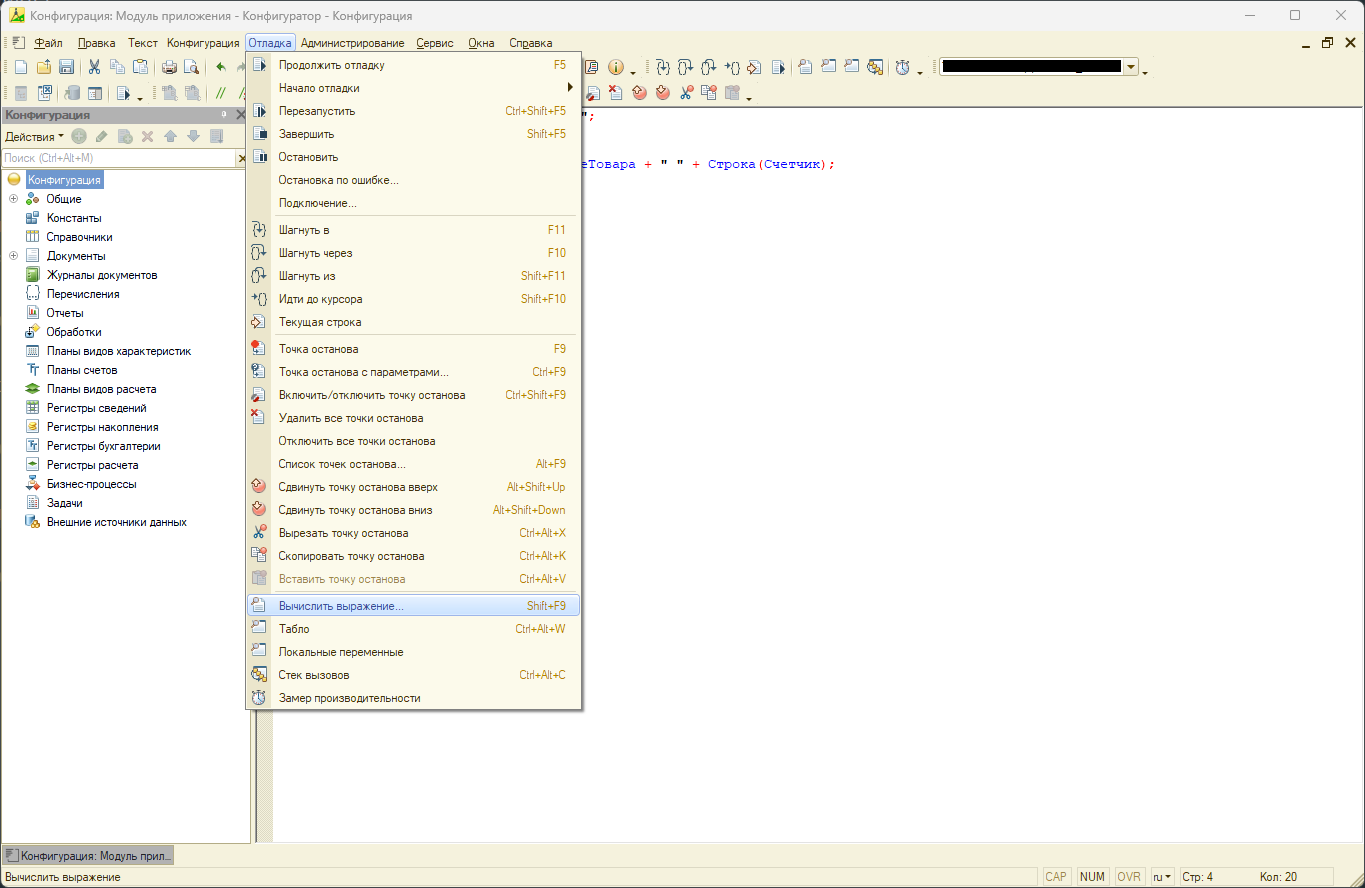This screenshot has height=888, width=1365.
Task: Click the Move down arrow in Configuration panel
Action: 193,136
